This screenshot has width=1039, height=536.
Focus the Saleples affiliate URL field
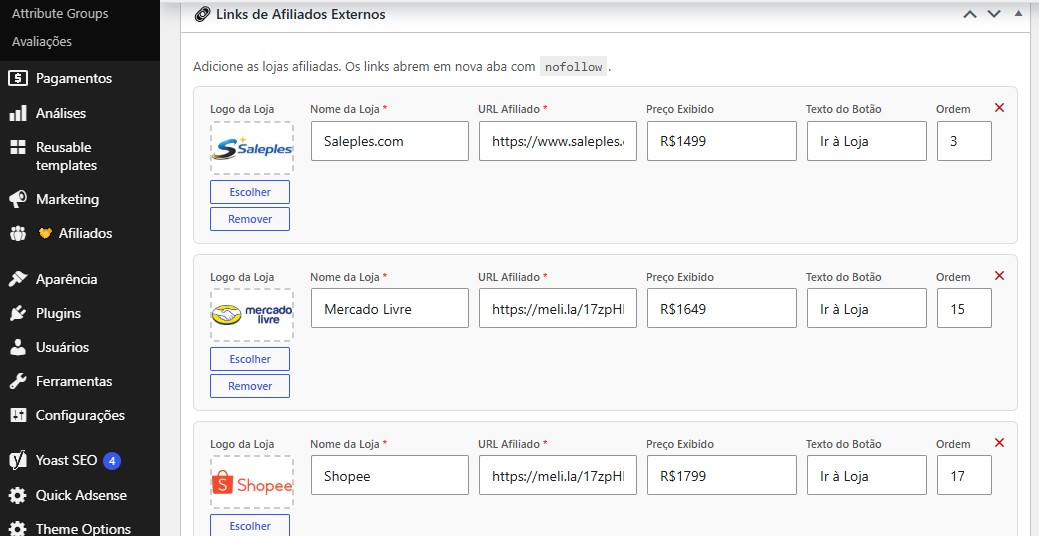click(558, 140)
